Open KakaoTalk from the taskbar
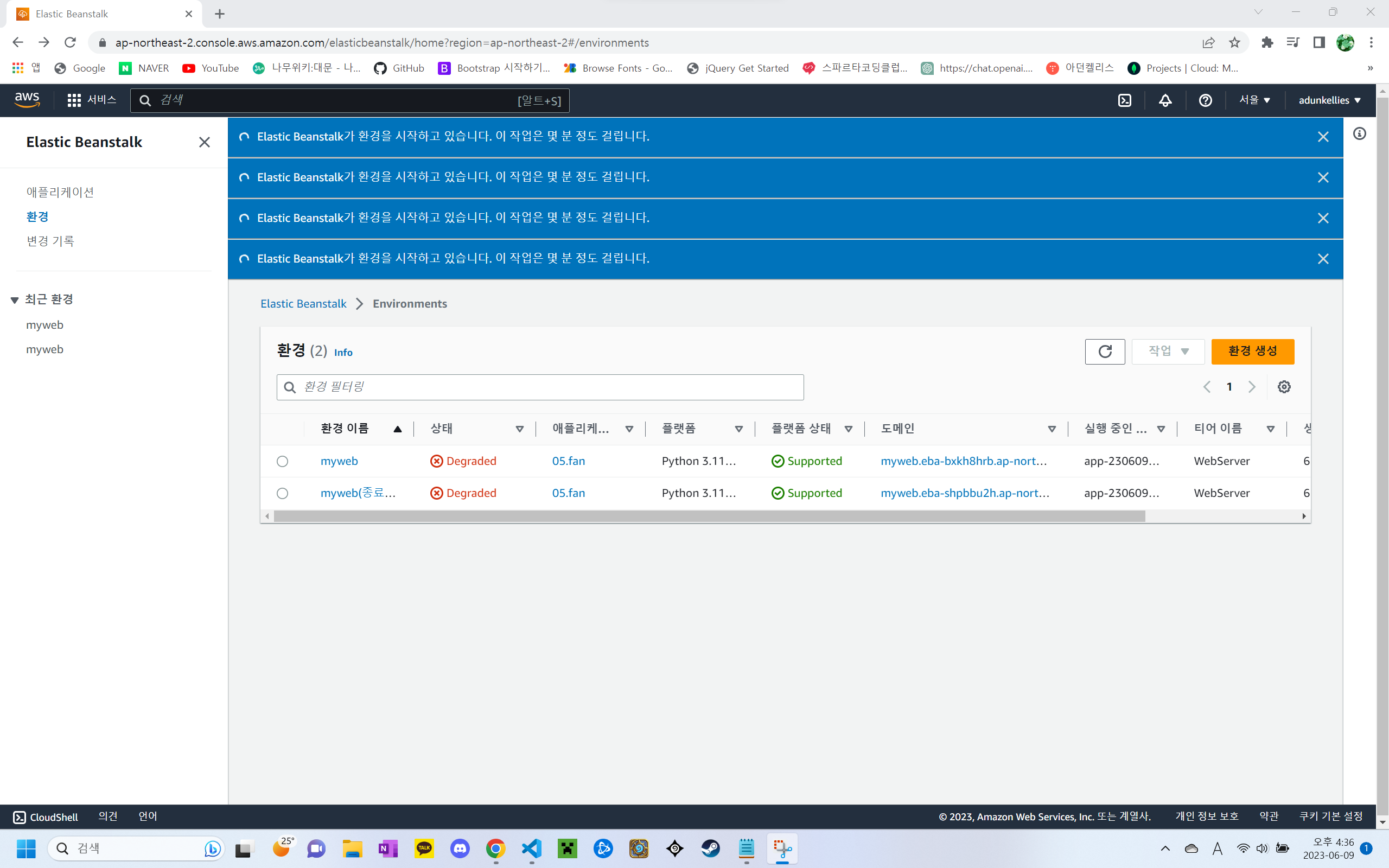 pyautogui.click(x=424, y=848)
